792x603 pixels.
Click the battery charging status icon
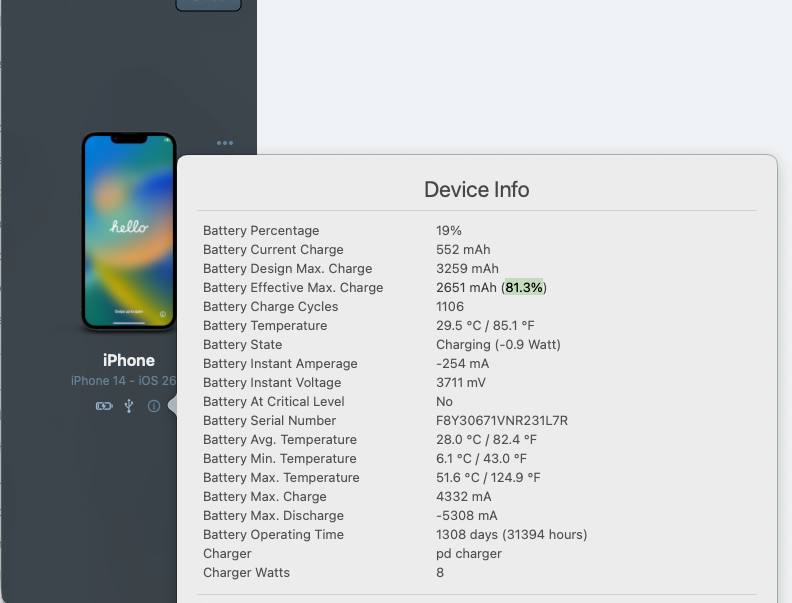(104, 406)
